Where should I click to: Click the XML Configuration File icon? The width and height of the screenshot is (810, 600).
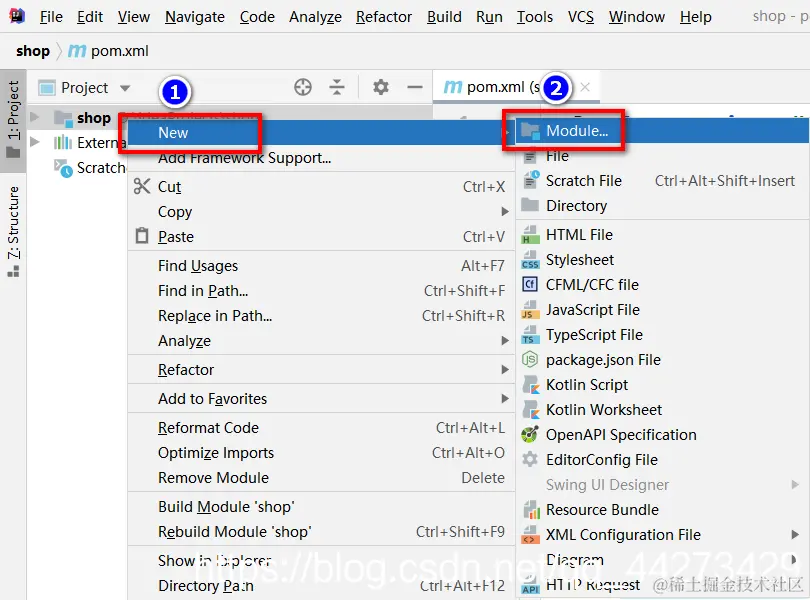530,534
